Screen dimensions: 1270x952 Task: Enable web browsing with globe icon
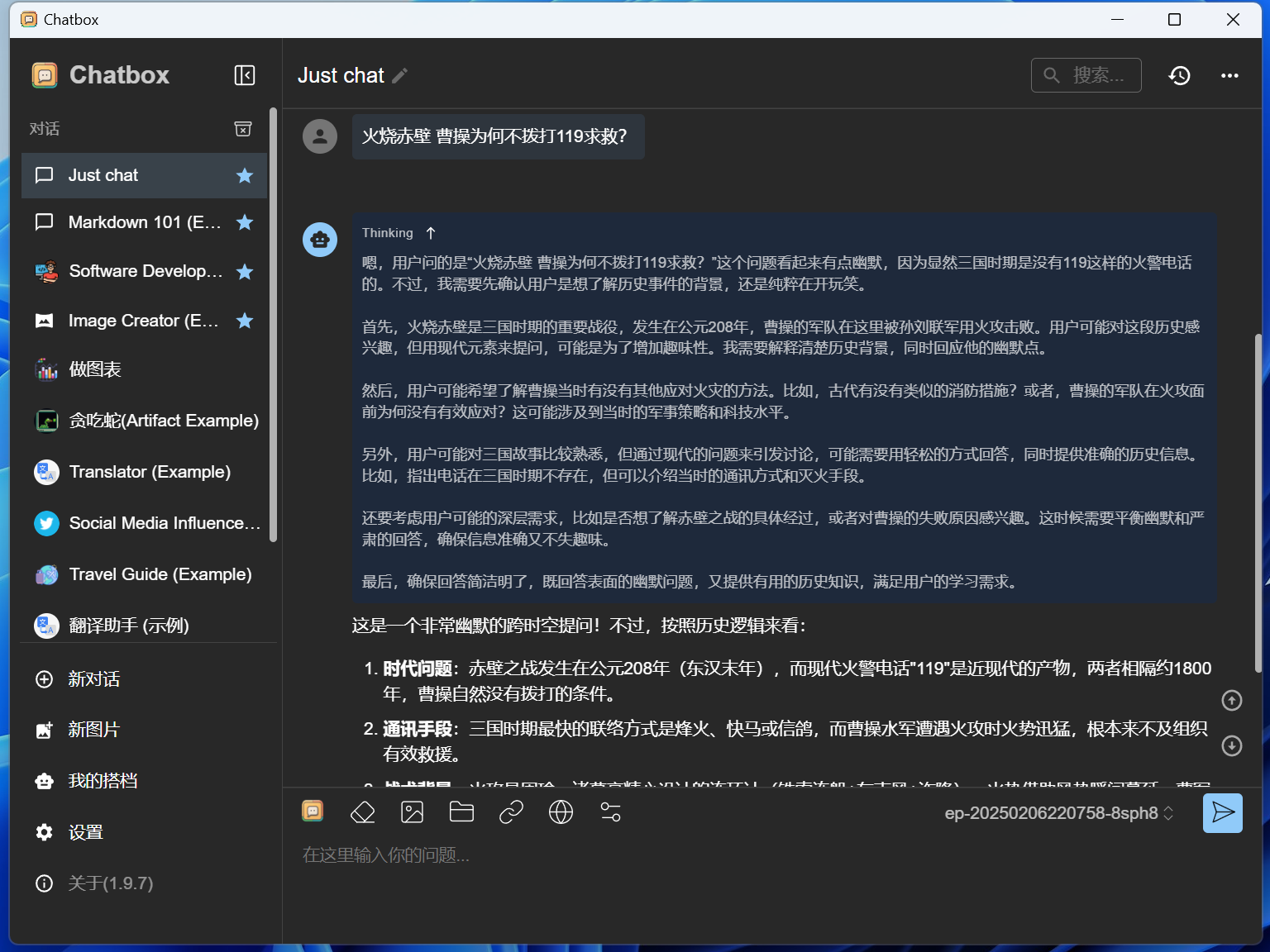pos(561,812)
